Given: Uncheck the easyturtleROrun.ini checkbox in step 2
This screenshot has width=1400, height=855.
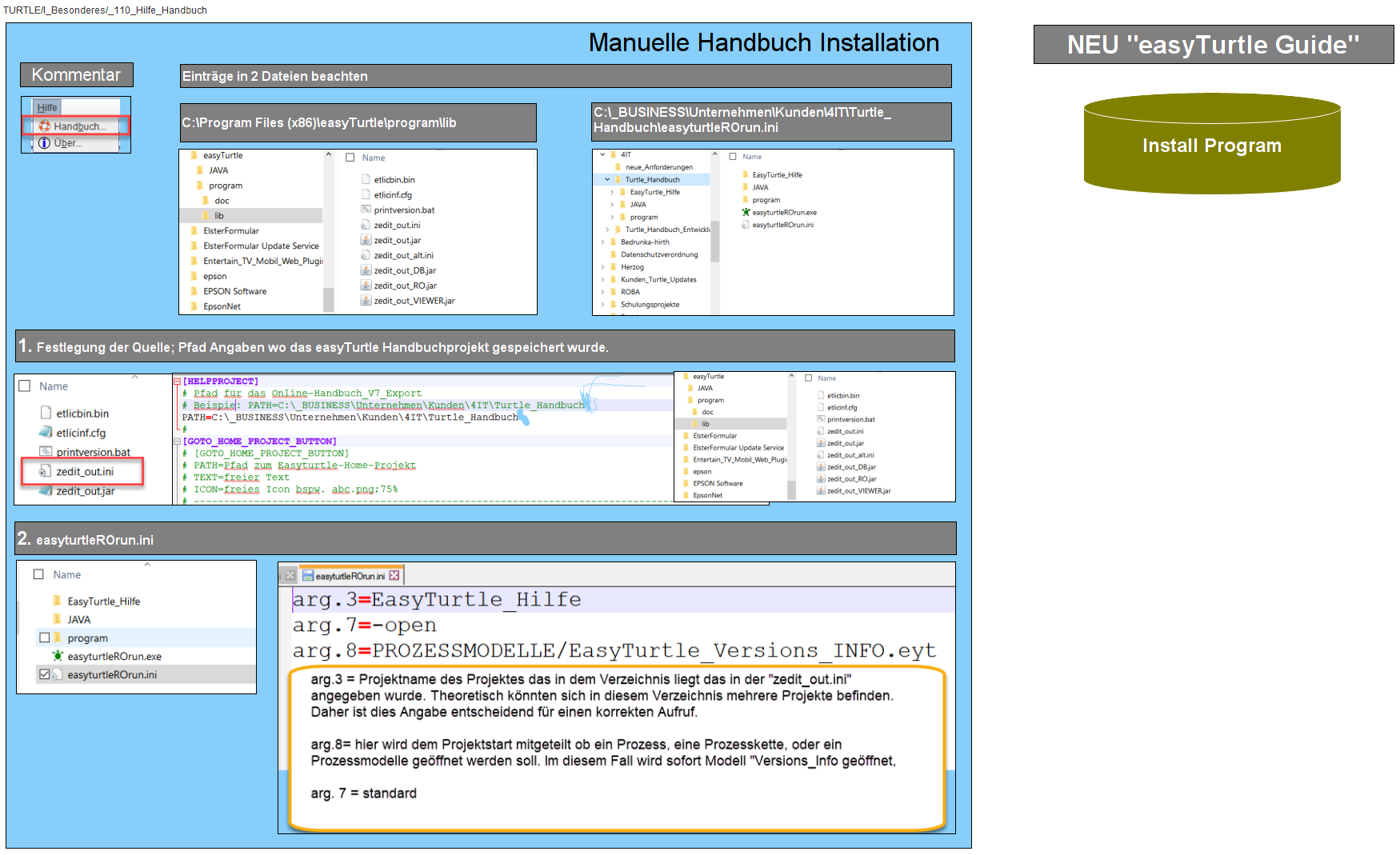Looking at the screenshot, I should tap(45, 674).
